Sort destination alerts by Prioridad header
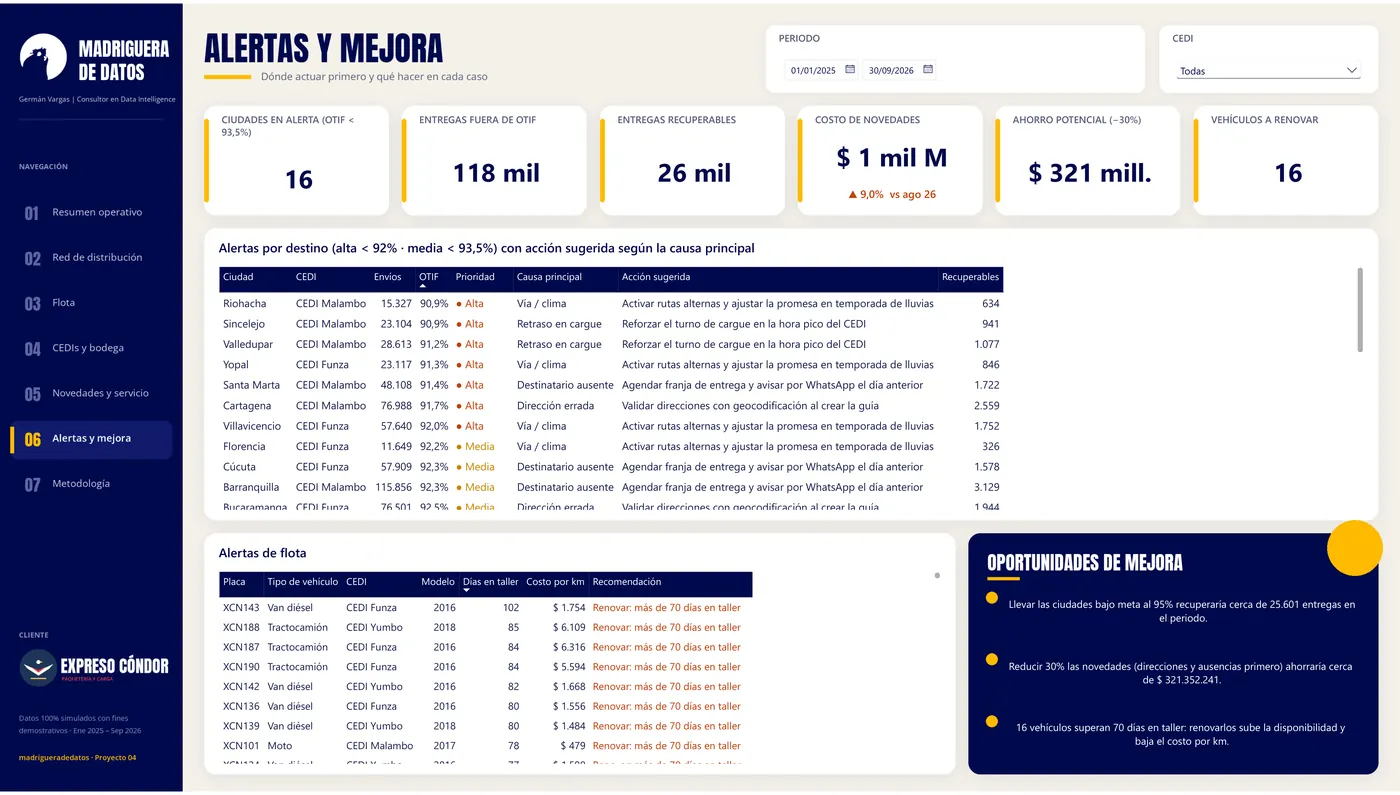1400x795 pixels. (475, 277)
